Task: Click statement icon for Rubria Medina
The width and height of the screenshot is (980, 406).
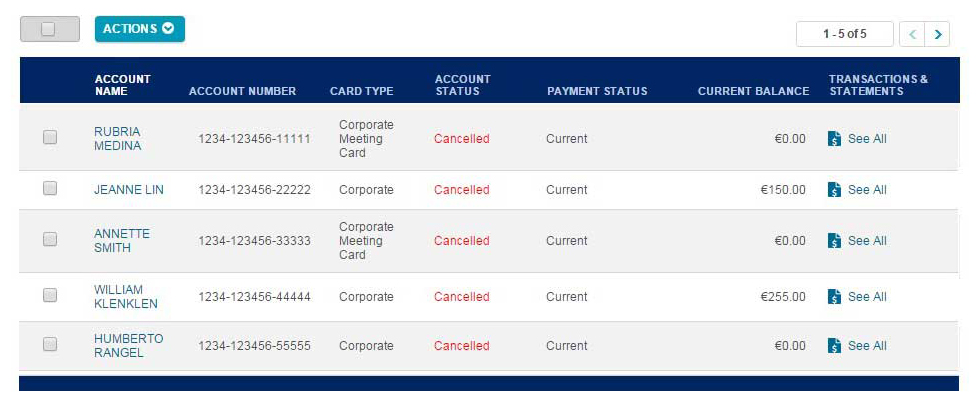Action: pyautogui.click(x=834, y=139)
